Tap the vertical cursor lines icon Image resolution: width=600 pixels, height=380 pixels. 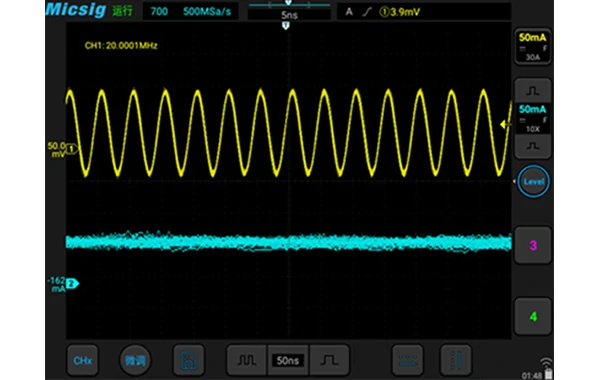click(456, 360)
